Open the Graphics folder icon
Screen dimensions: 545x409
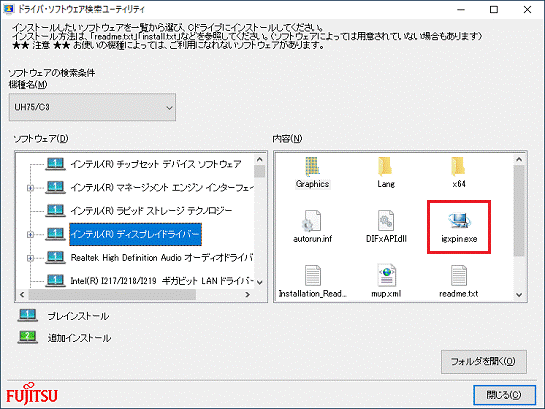[x=312, y=166]
